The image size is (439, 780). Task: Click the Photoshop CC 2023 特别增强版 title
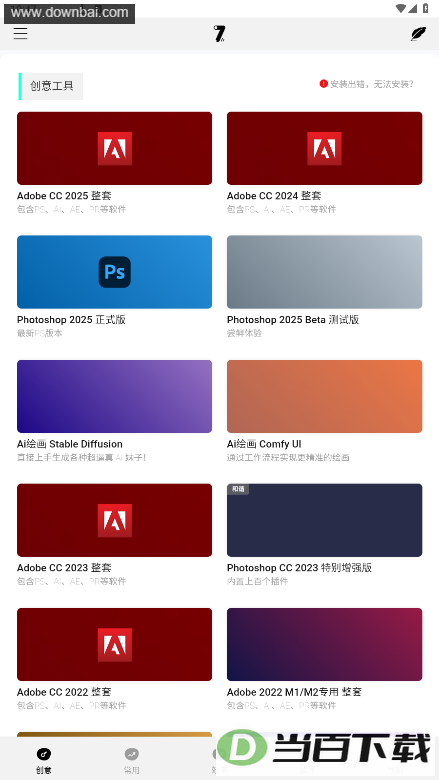point(299,568)
